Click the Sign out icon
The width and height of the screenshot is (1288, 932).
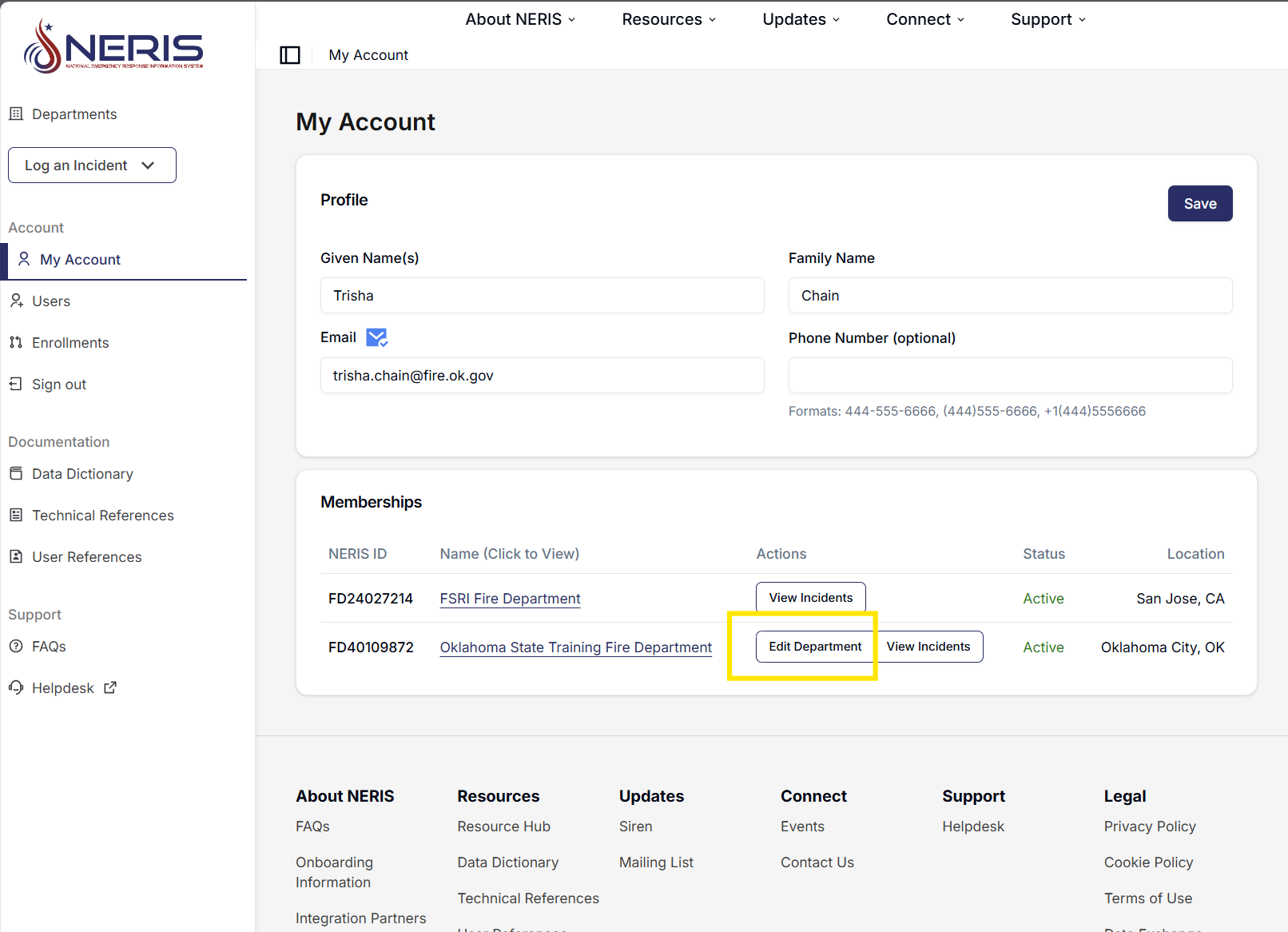coord(16,384)
